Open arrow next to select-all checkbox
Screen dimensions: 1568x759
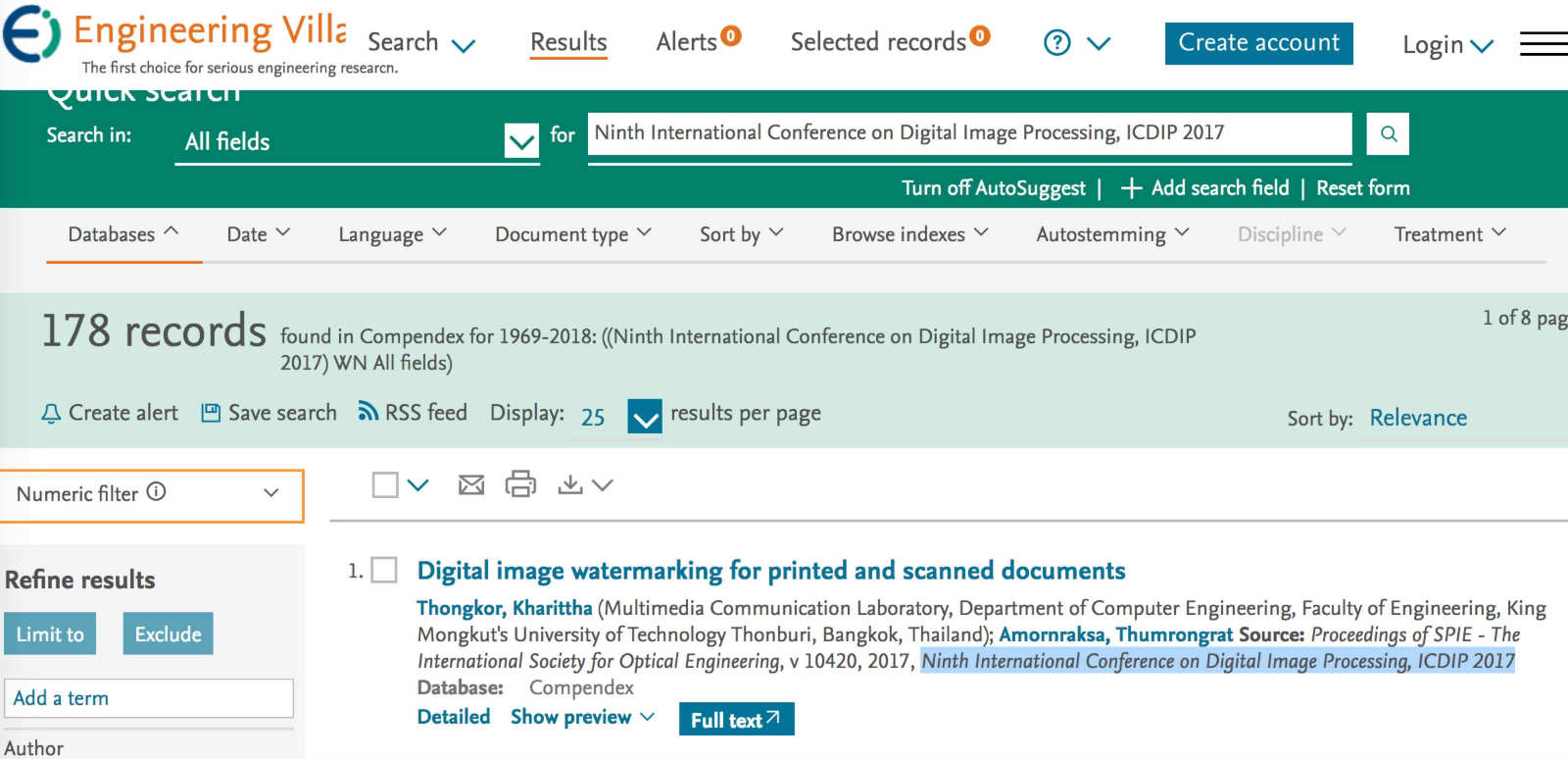[x=418, y=484]
